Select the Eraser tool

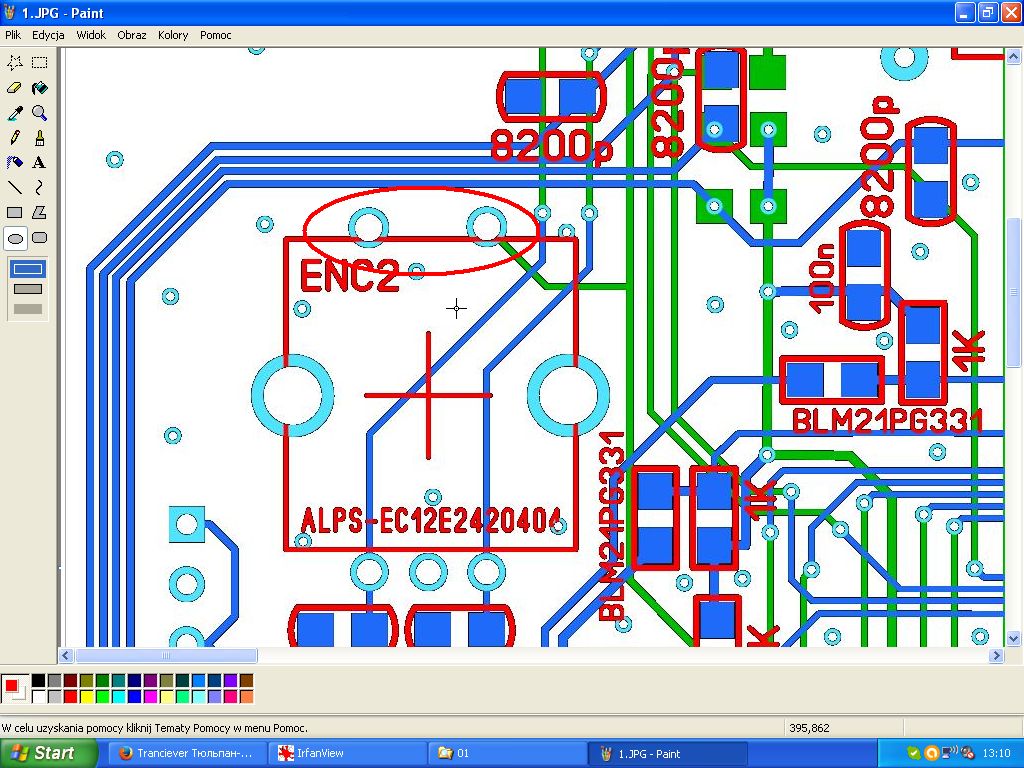(15, 88)
